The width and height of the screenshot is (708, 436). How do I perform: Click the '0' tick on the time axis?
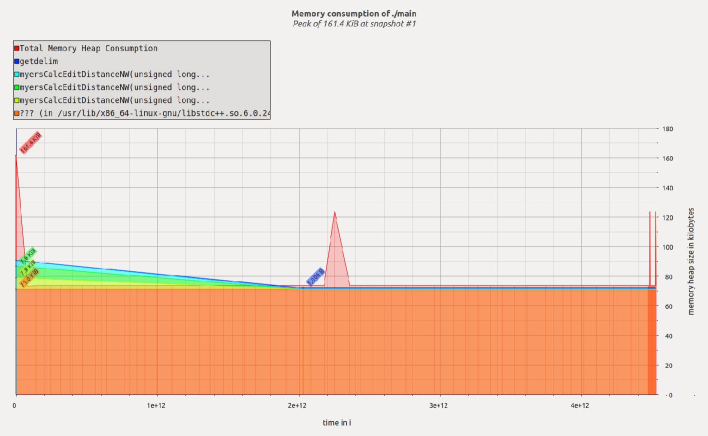[14, 406]
